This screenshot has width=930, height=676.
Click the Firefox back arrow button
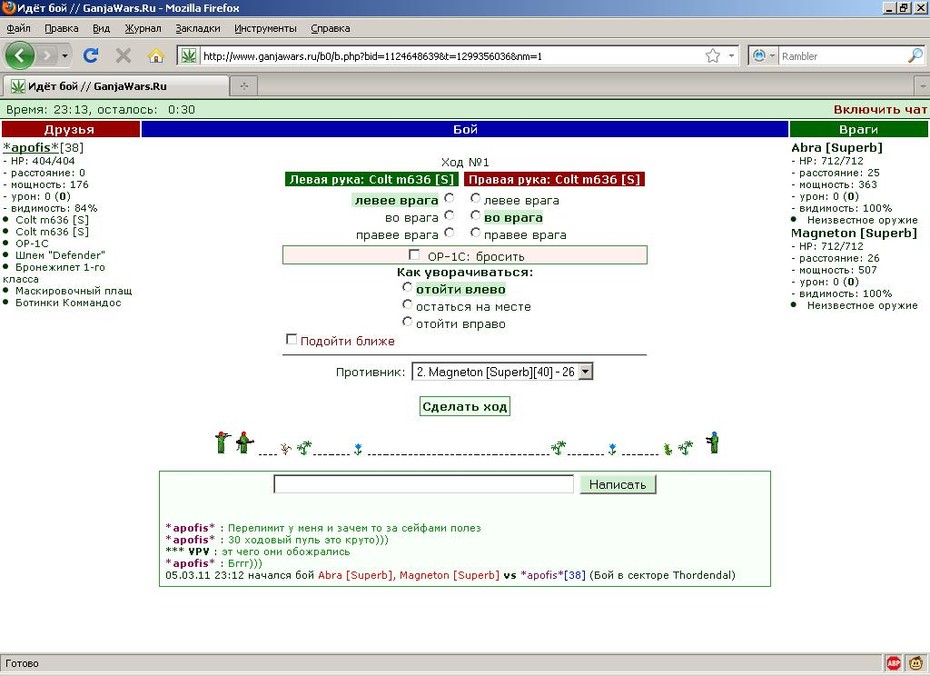(x=19, y=56)
